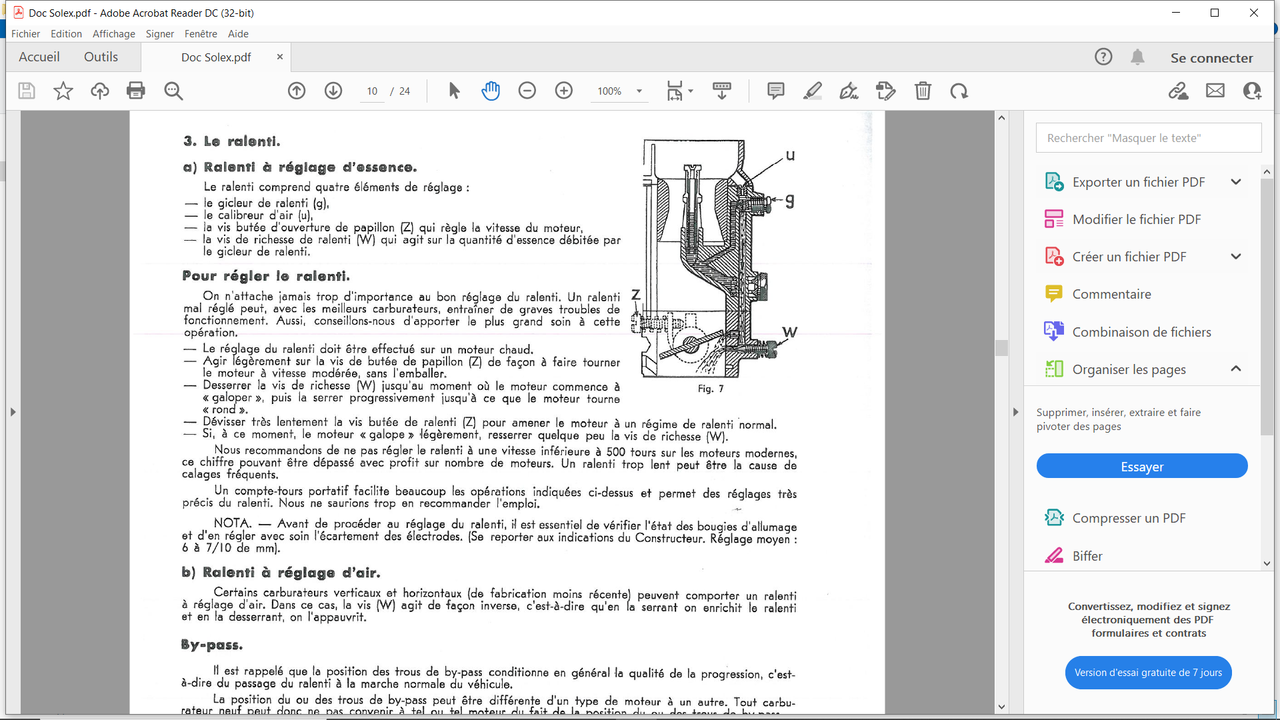Collapse the right tools pane arrow
The image size is (1280, 720).
tap(1016, 412)
